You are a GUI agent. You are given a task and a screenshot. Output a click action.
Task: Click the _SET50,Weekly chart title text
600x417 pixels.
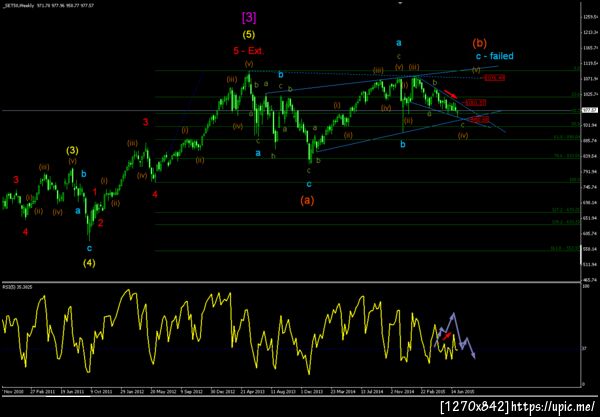pyautogui.click(x=19, y=6)
